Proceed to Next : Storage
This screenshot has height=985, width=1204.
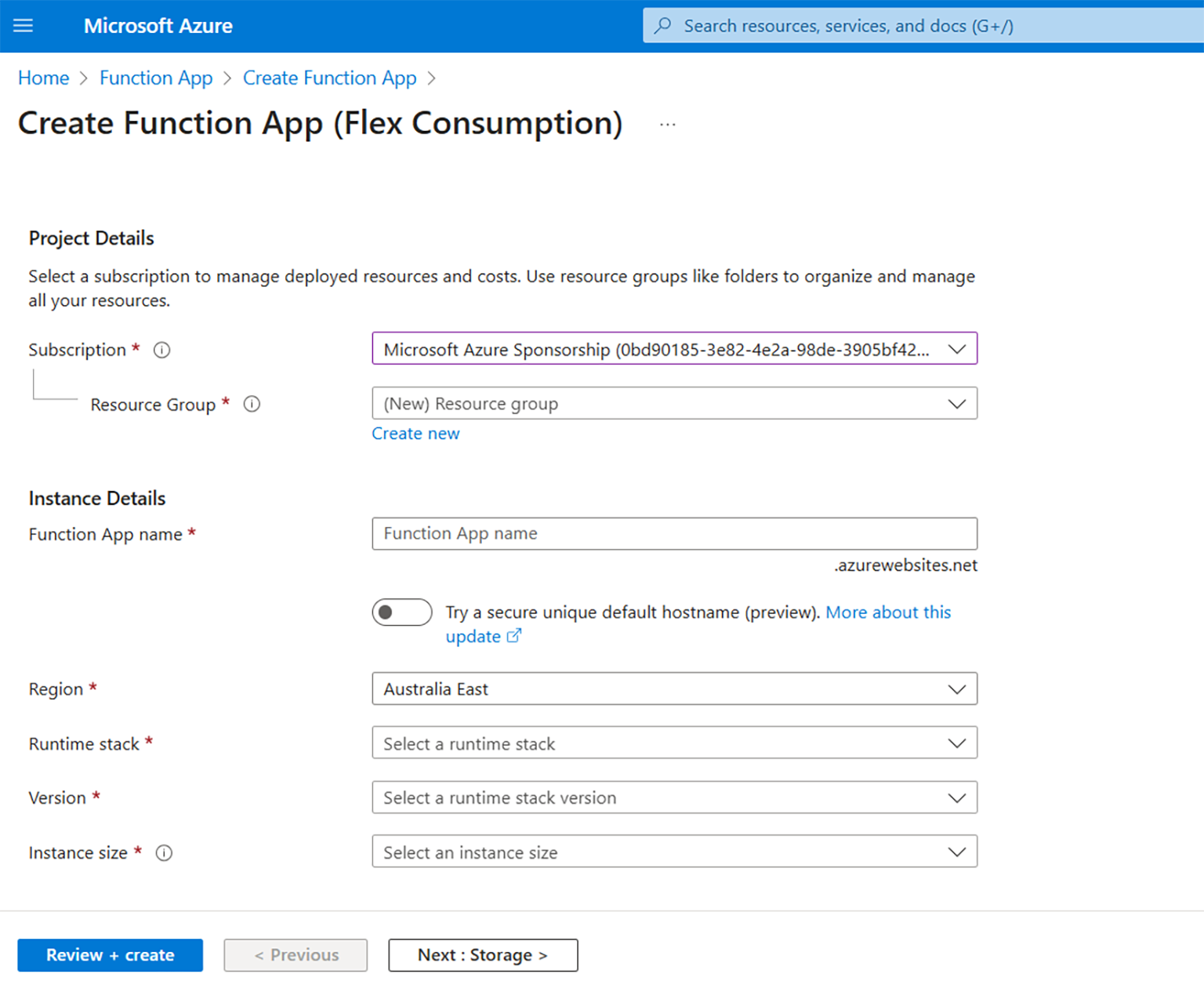483,955
